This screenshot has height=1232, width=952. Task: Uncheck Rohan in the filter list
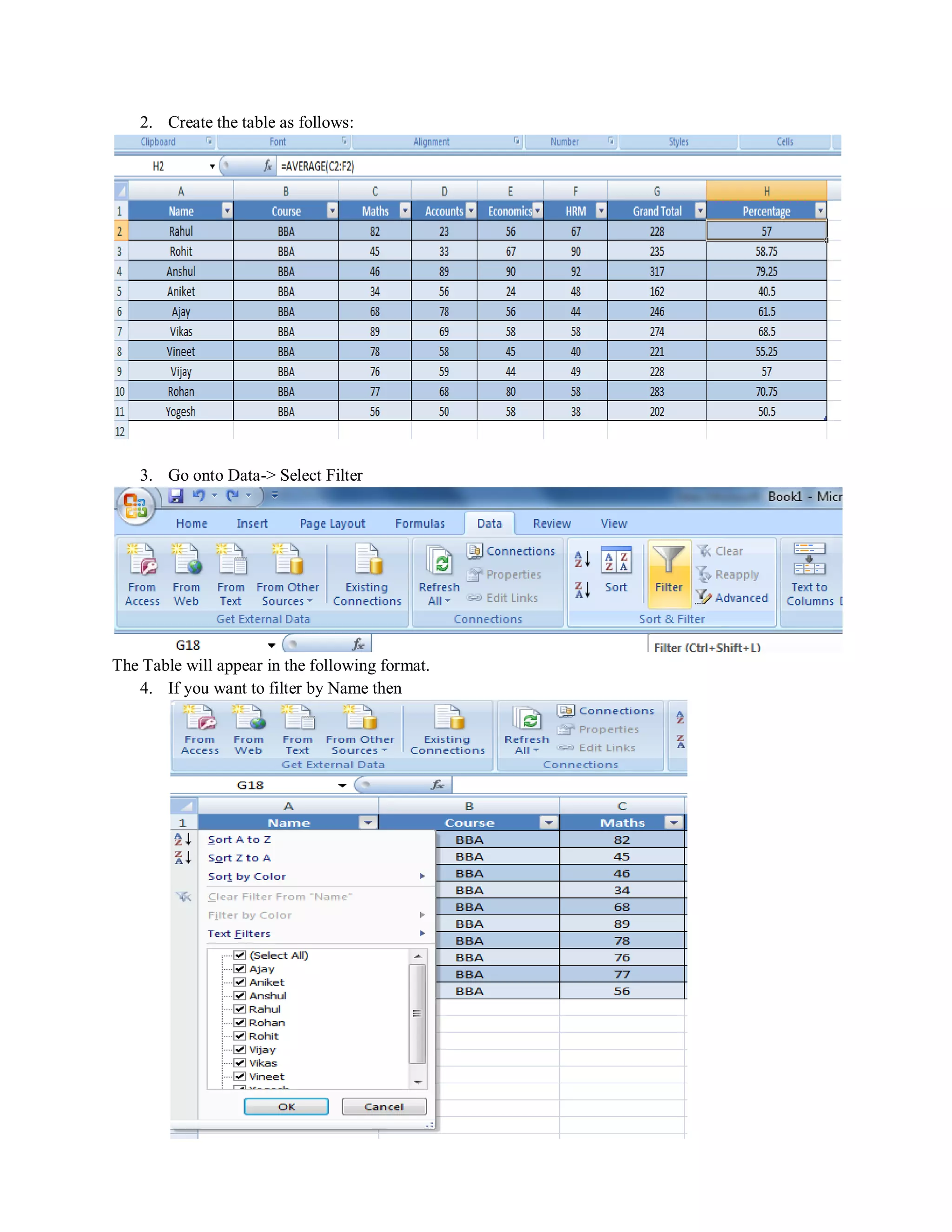click(240, 1023)
